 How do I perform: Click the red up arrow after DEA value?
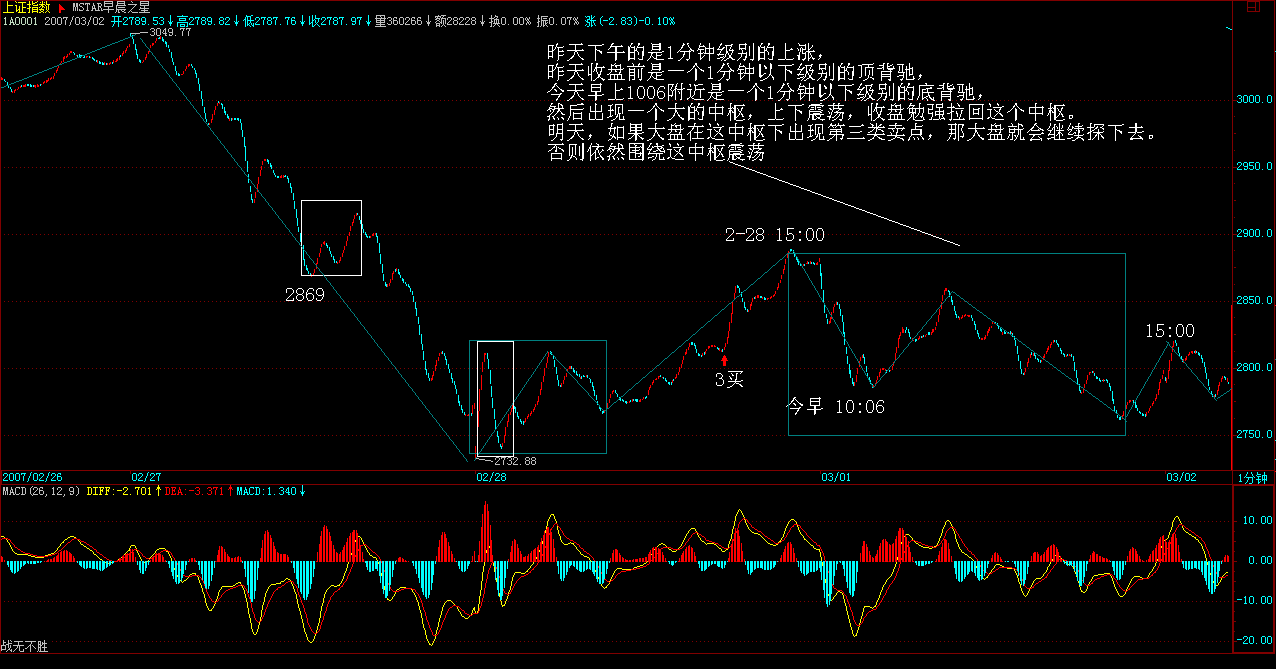(x=231, y=491)
